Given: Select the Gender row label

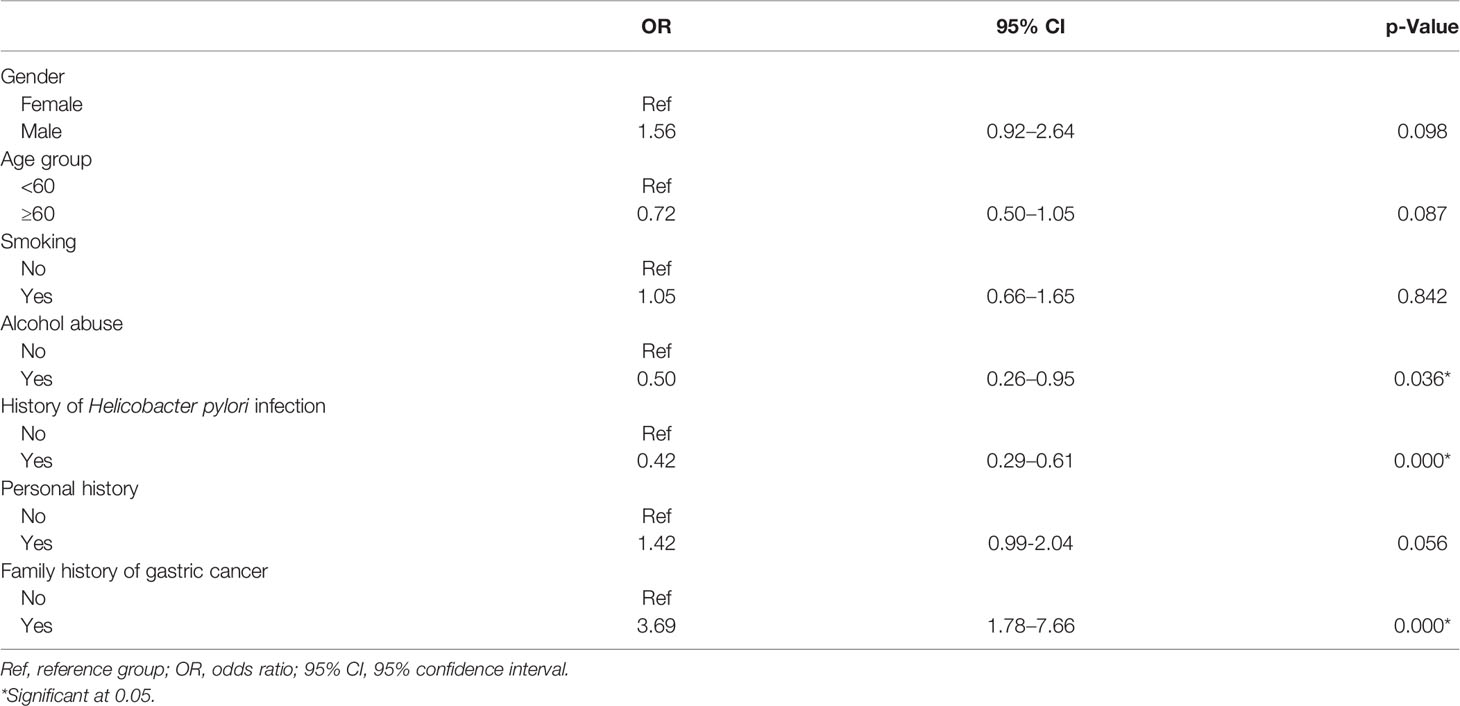Looking at the screenshot, I should [x=32, y=77].
